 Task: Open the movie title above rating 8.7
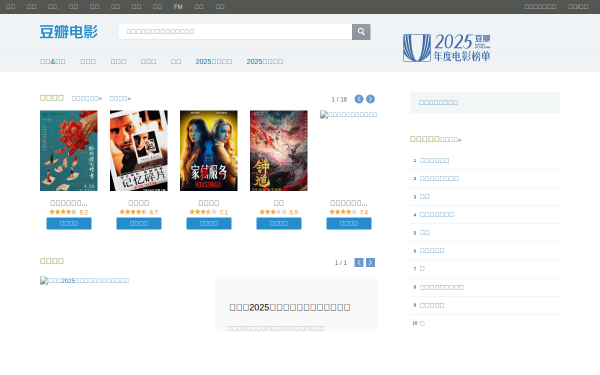[x=139, y=203]
